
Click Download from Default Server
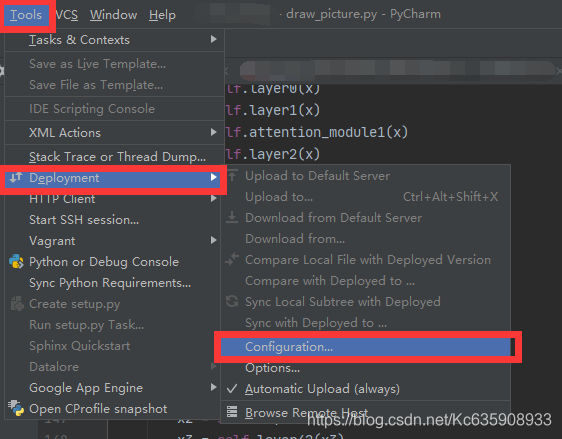coord(366,218)
